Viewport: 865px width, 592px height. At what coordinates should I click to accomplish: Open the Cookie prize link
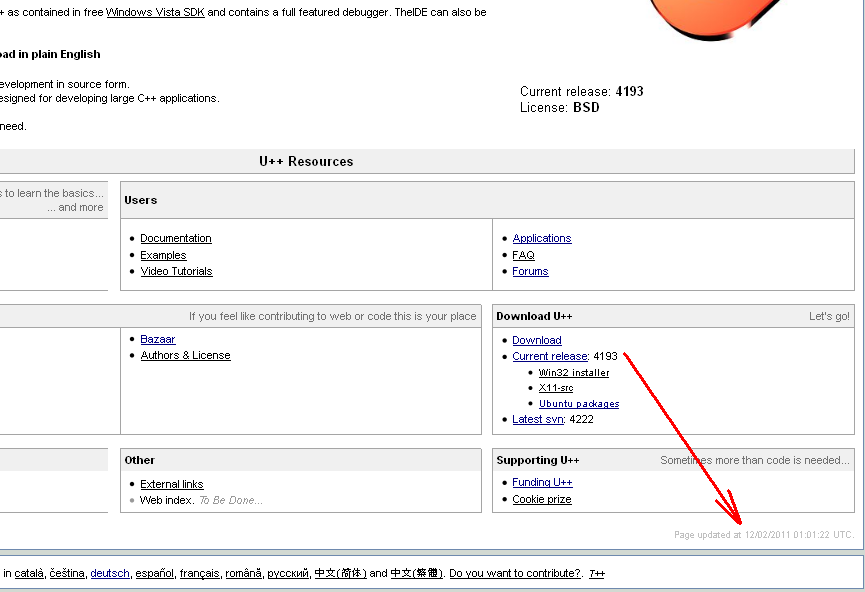click(541, 500)
